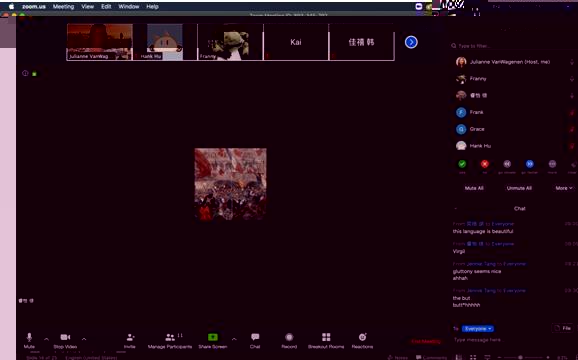The height and width of the screenshot is (360, 578).
Task: Open the Meeting menu in menu bar
Action: coord(63,7)
